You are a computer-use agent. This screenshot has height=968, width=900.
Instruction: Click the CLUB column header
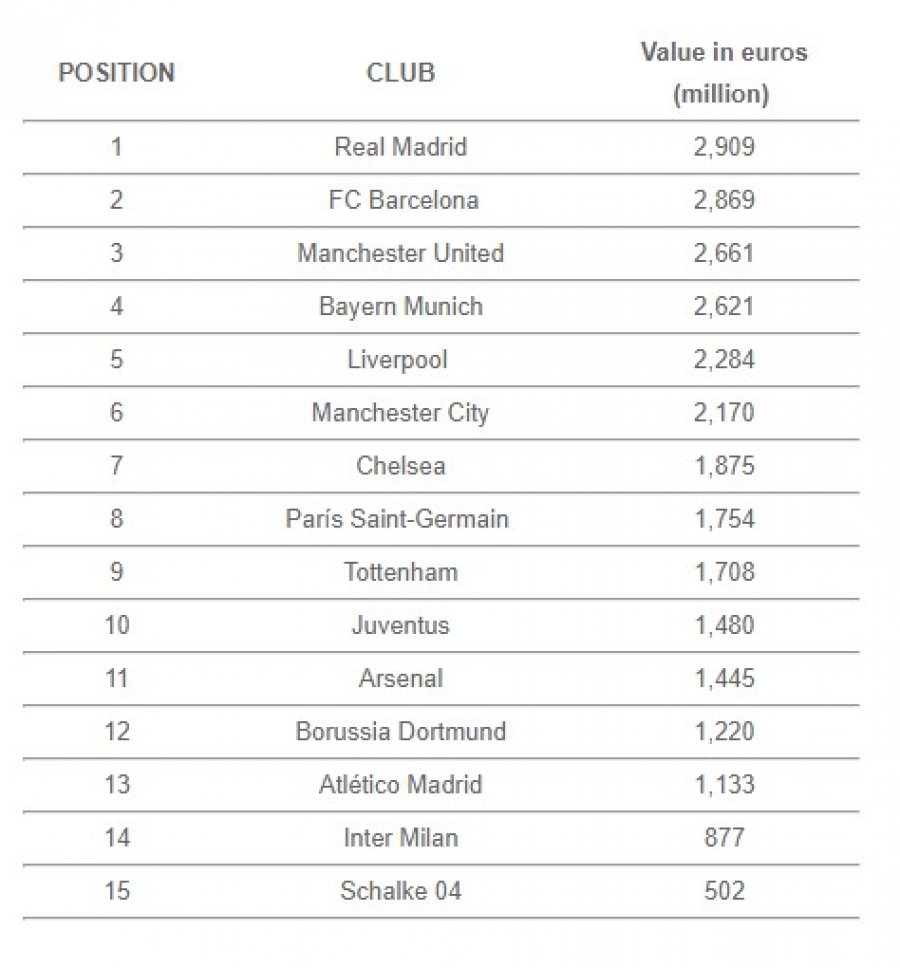point(401,73)
